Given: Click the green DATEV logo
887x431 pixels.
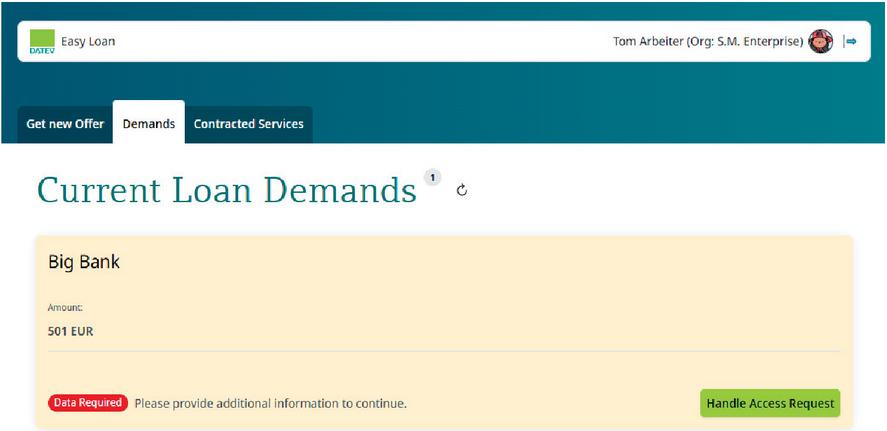Looking at the screenshot, I should pyautogui.click(x=41, y=42).
